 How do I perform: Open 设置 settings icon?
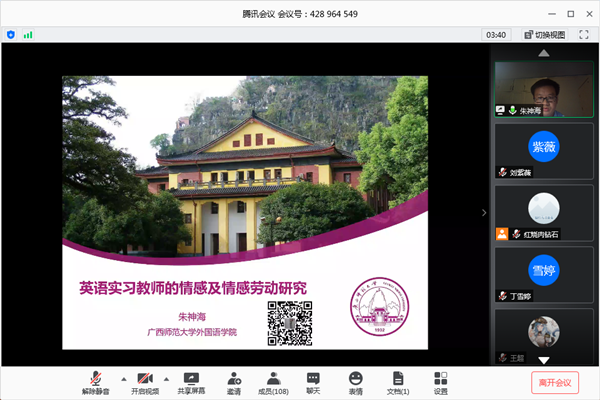tap(440, 380)
